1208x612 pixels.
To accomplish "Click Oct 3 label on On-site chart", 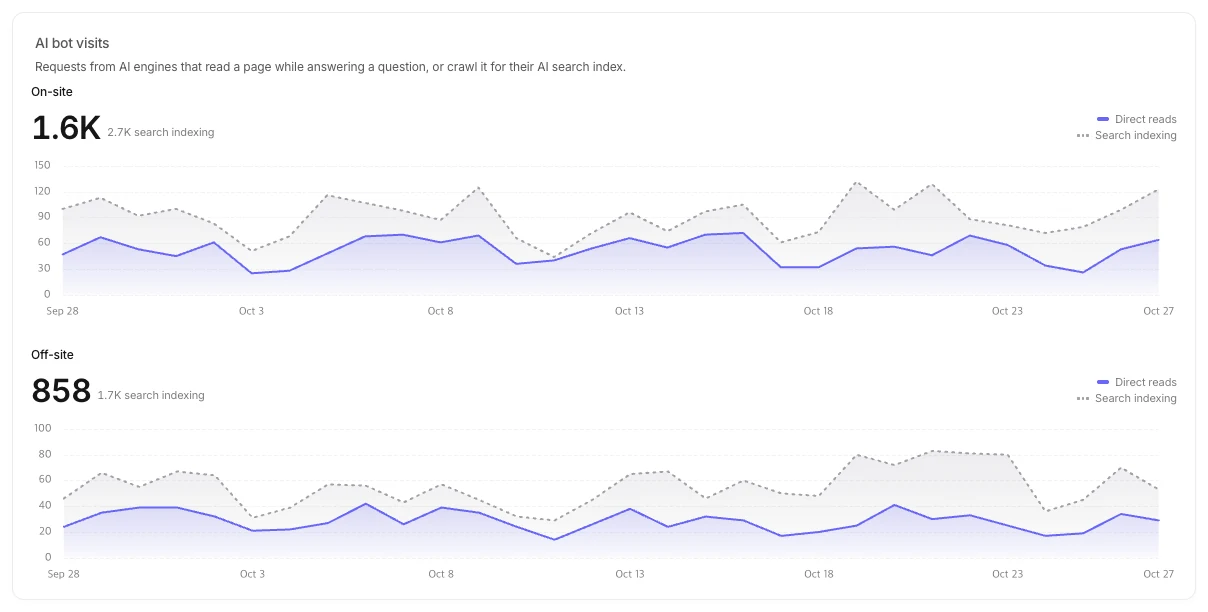I will [252, 311].
